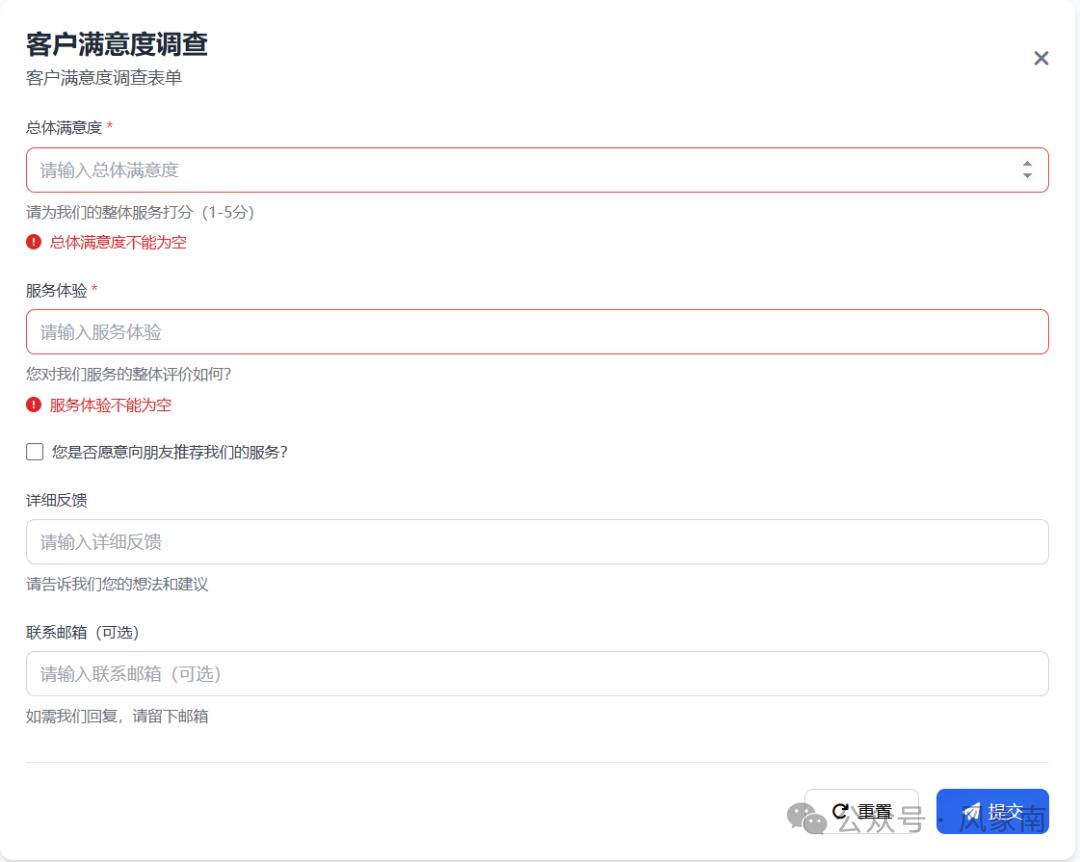Click the error alert icon beside 服务体验不能为空
The image size is (1080, 862).
click(32, 405)
